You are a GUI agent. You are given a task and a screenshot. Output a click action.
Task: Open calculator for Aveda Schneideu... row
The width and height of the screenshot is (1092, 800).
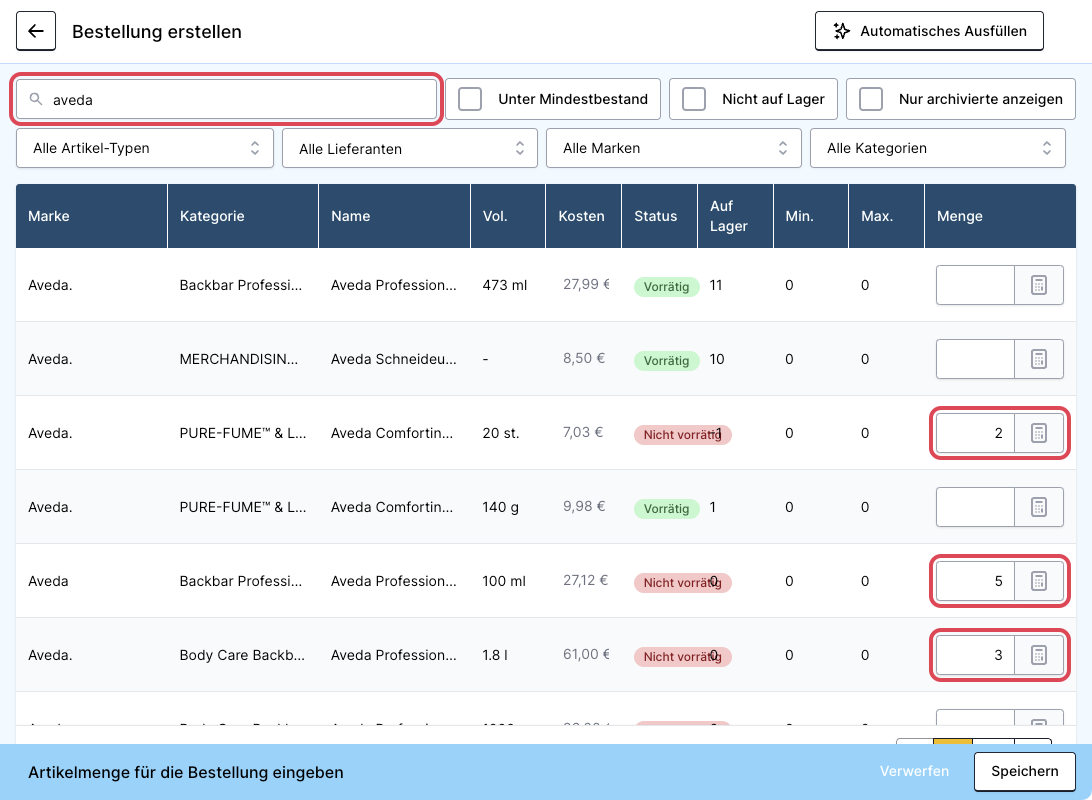coord(1038,359)
